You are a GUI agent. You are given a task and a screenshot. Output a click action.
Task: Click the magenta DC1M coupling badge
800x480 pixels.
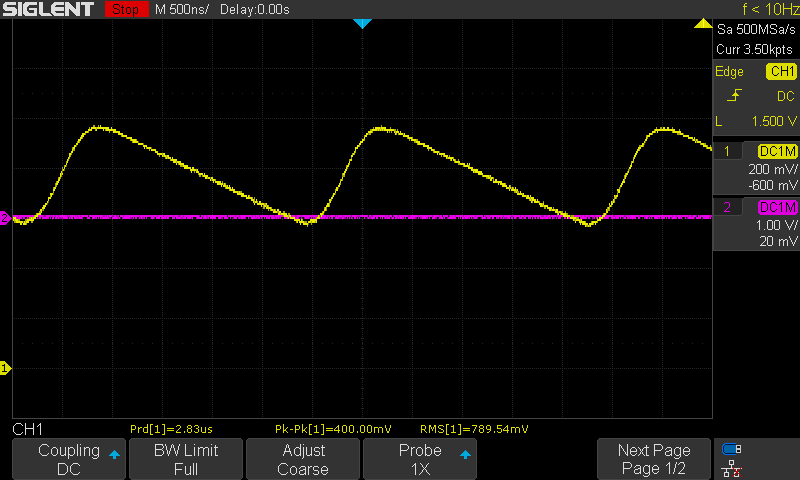[778, 207]
